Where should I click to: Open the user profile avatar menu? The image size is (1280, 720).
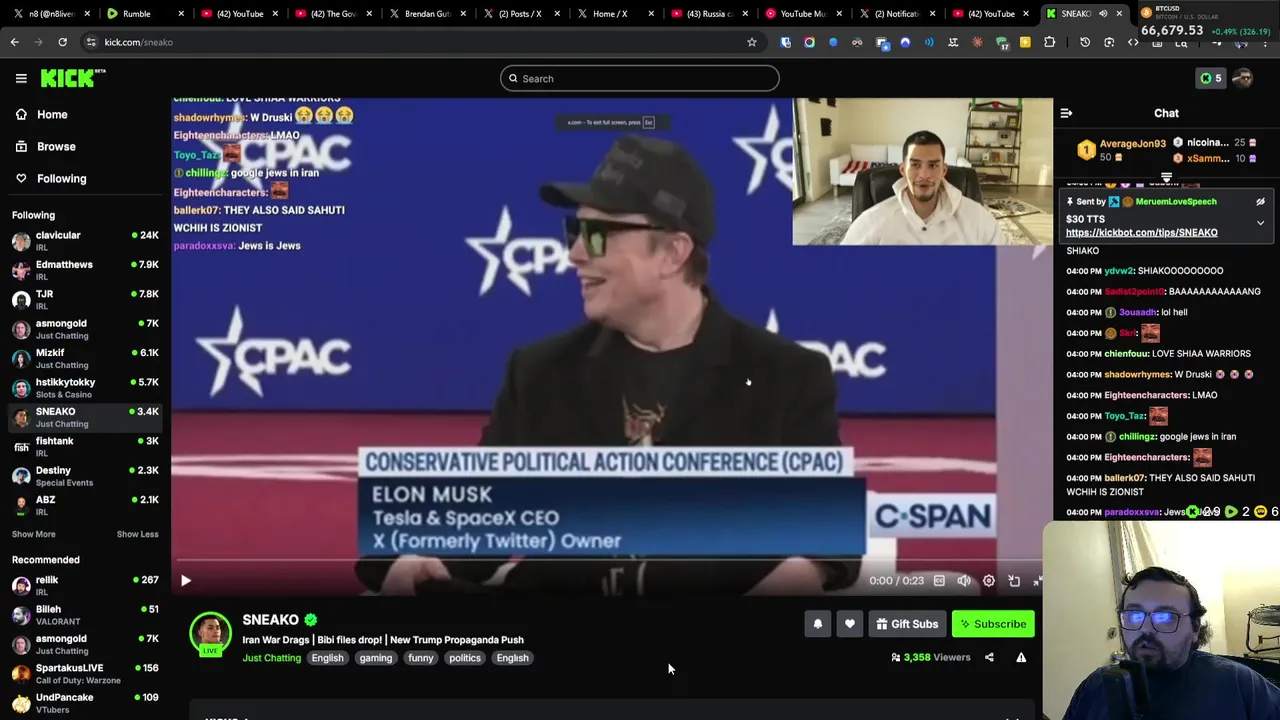tap(1243, 78)
